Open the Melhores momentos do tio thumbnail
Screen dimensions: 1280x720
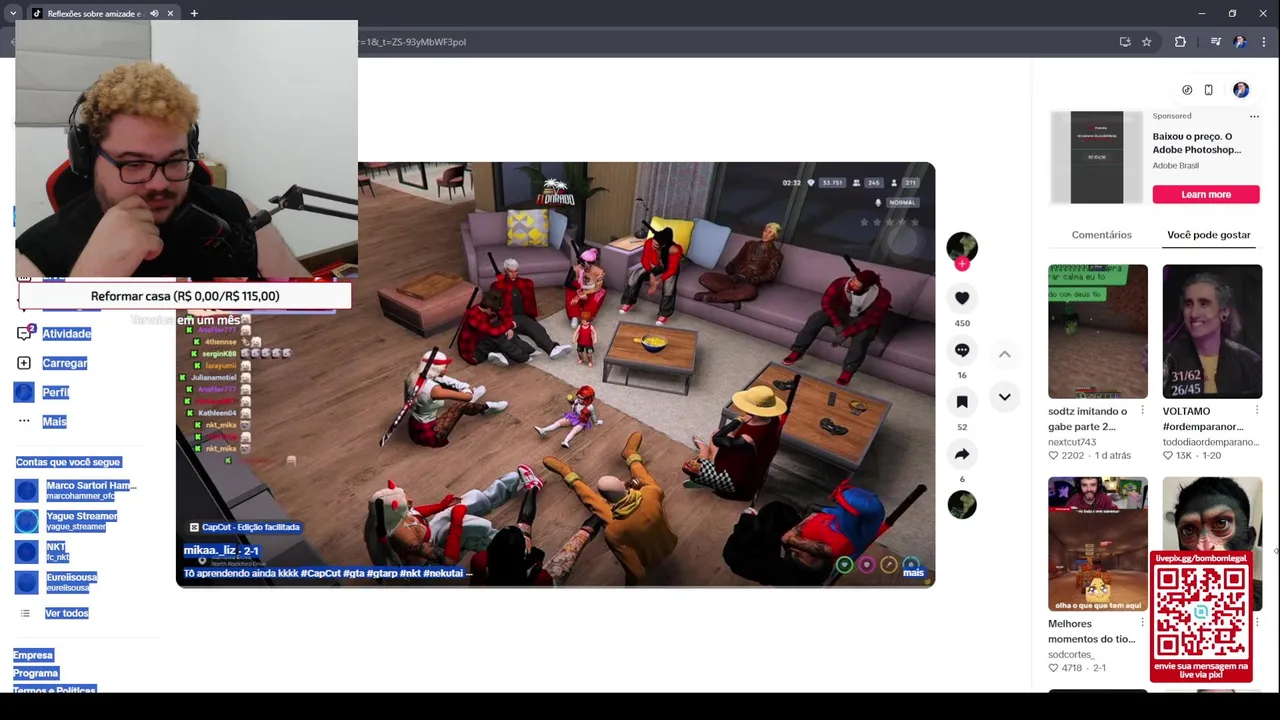(x=1097, y=544)
